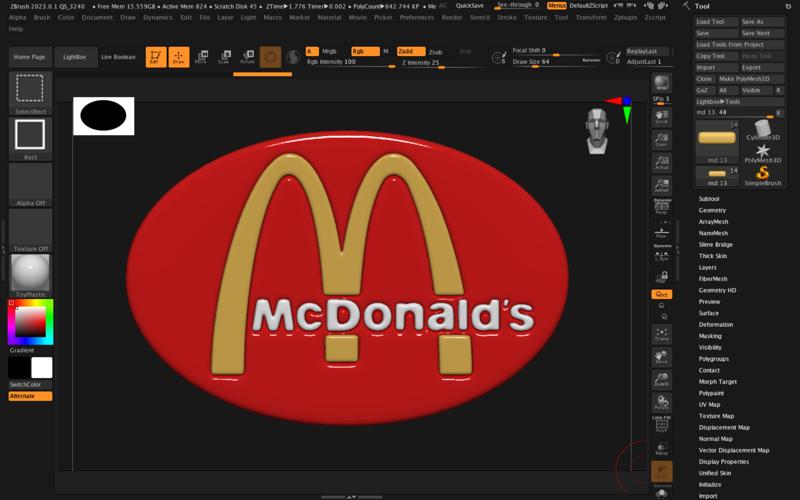Open the Stroke menu
This screenshot has height=500, width=800.
tap(507, 17)
